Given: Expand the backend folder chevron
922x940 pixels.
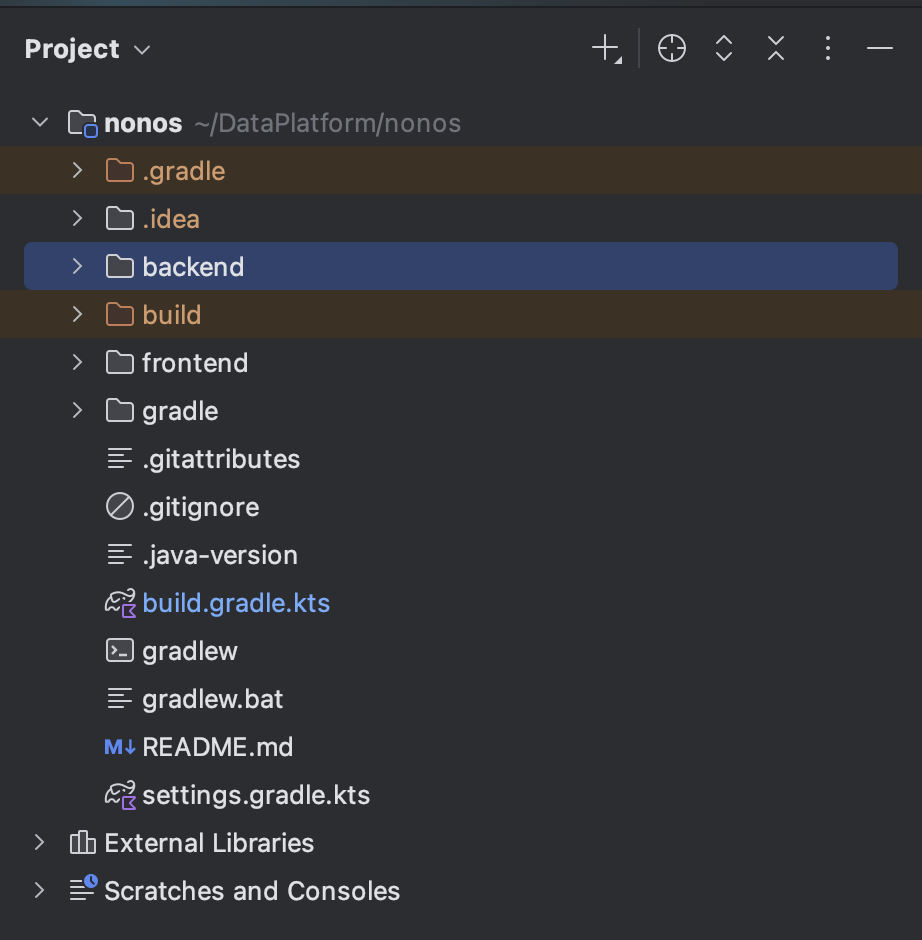Looking at the screenshot, I should pos(77,267).
